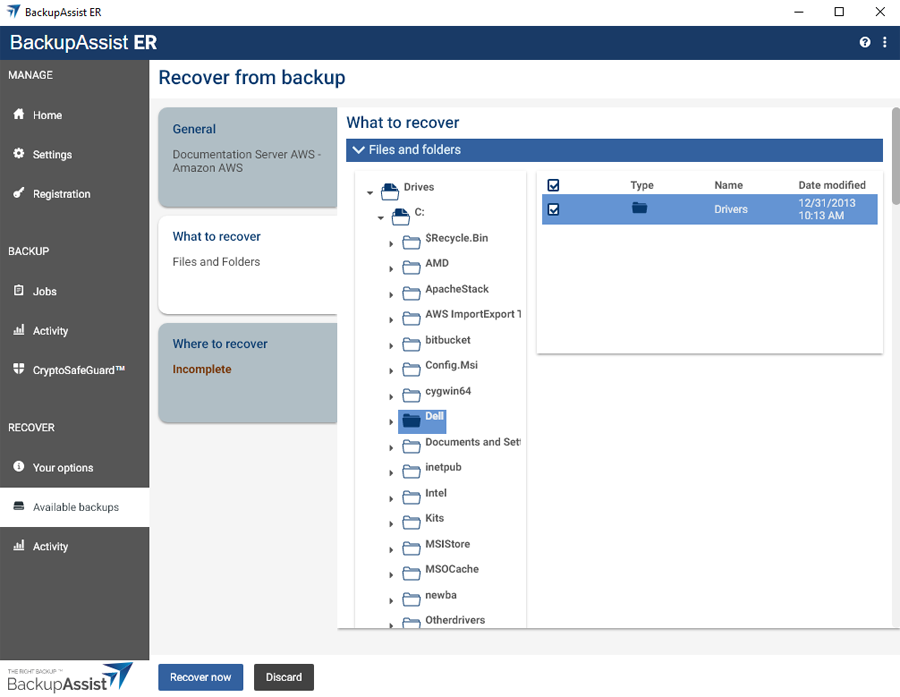This screenshot has width=900, height=697.
Task: Collapse the Drives tree node
Action: [x=370, y=193]
